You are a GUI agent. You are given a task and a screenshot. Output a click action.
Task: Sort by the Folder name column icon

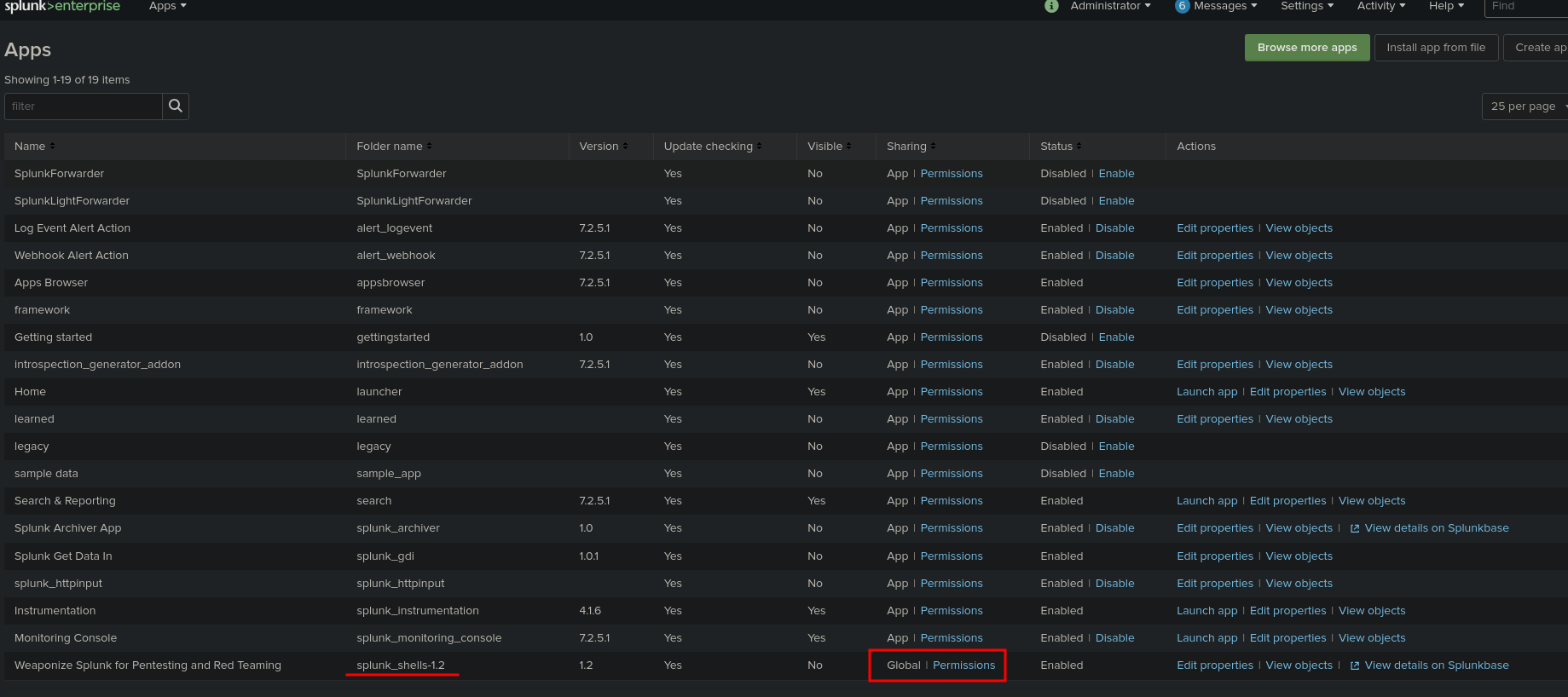(429, 147)
